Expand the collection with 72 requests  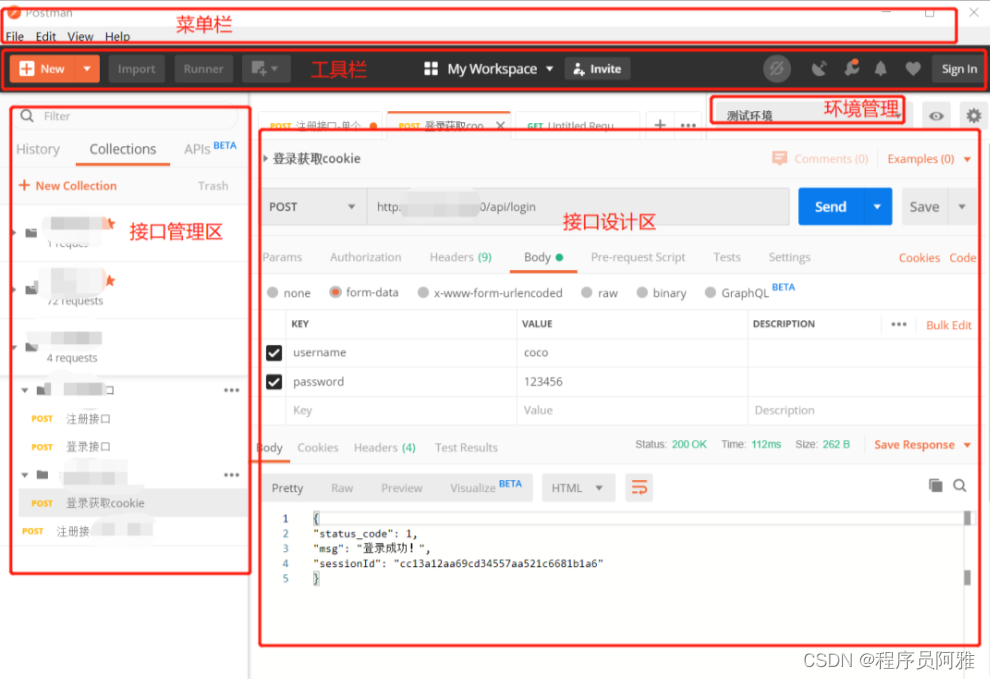[14, 289]
